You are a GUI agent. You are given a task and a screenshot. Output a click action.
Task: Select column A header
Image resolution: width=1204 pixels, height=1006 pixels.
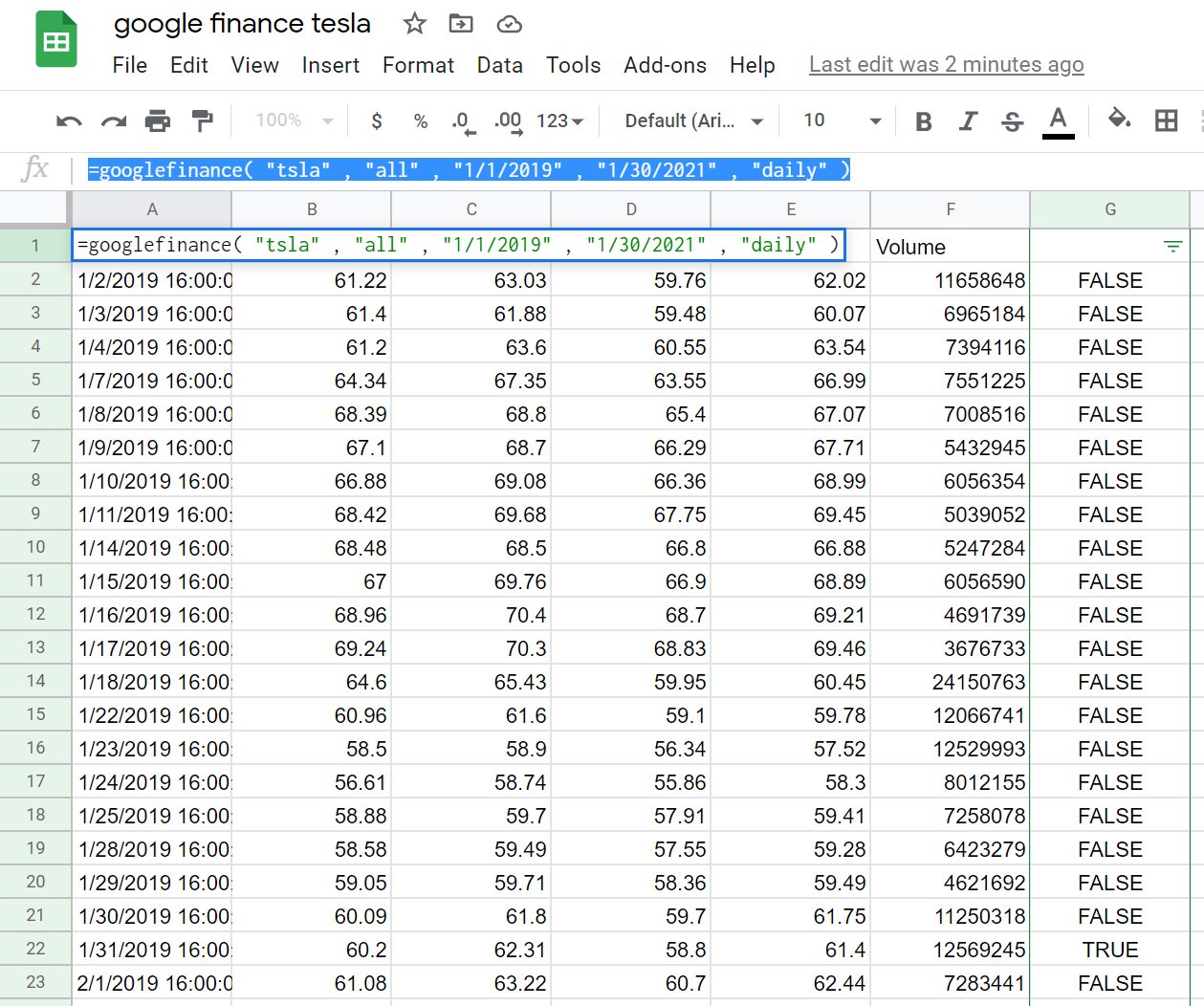(x=152, y=209)
